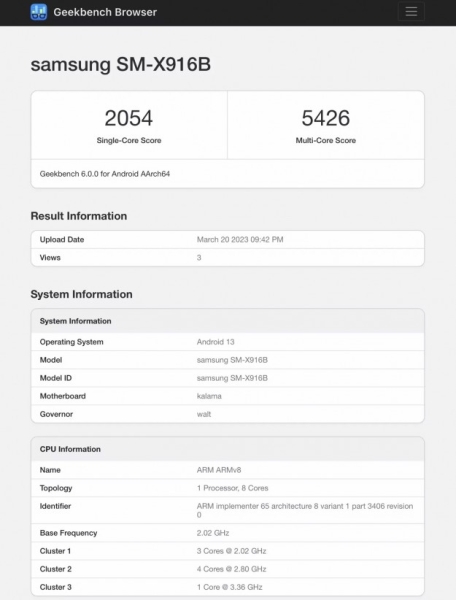Click the Governor label

tap(56, 414)
